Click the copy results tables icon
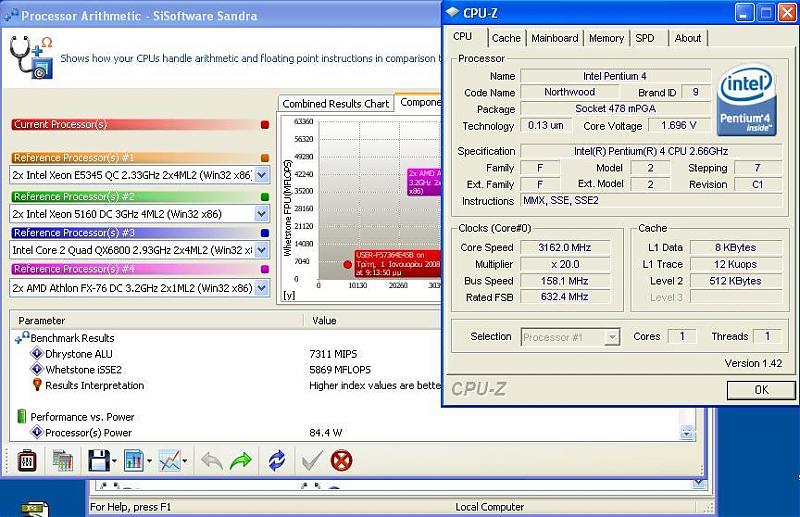The width and height of the screenshot is (800, 517). pos(62,461)
